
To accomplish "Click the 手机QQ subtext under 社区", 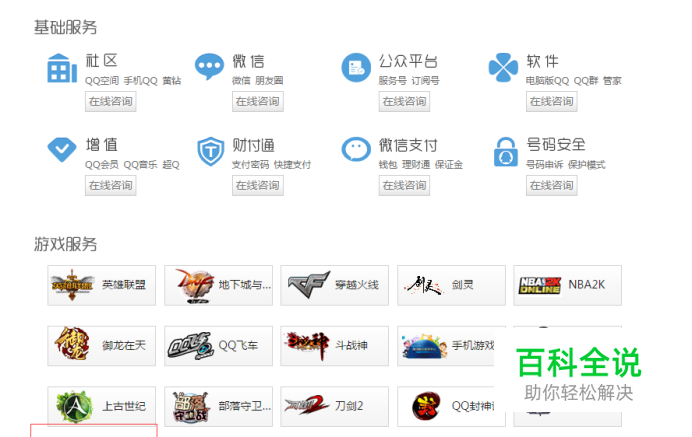I will (140, 81).
